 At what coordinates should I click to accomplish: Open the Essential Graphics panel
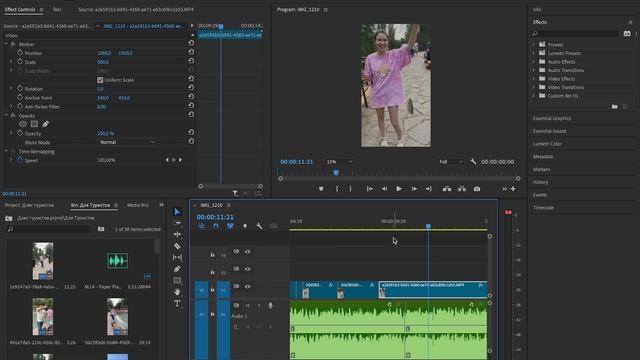[x=552, y=118]
